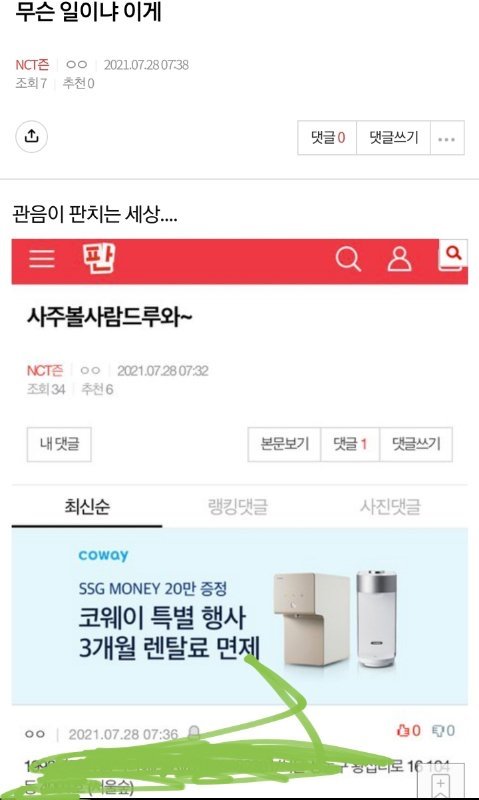The width and height of the screenshot is (479, 800).
Task: Open search with magnifier icon in red header
Action: 348,259
